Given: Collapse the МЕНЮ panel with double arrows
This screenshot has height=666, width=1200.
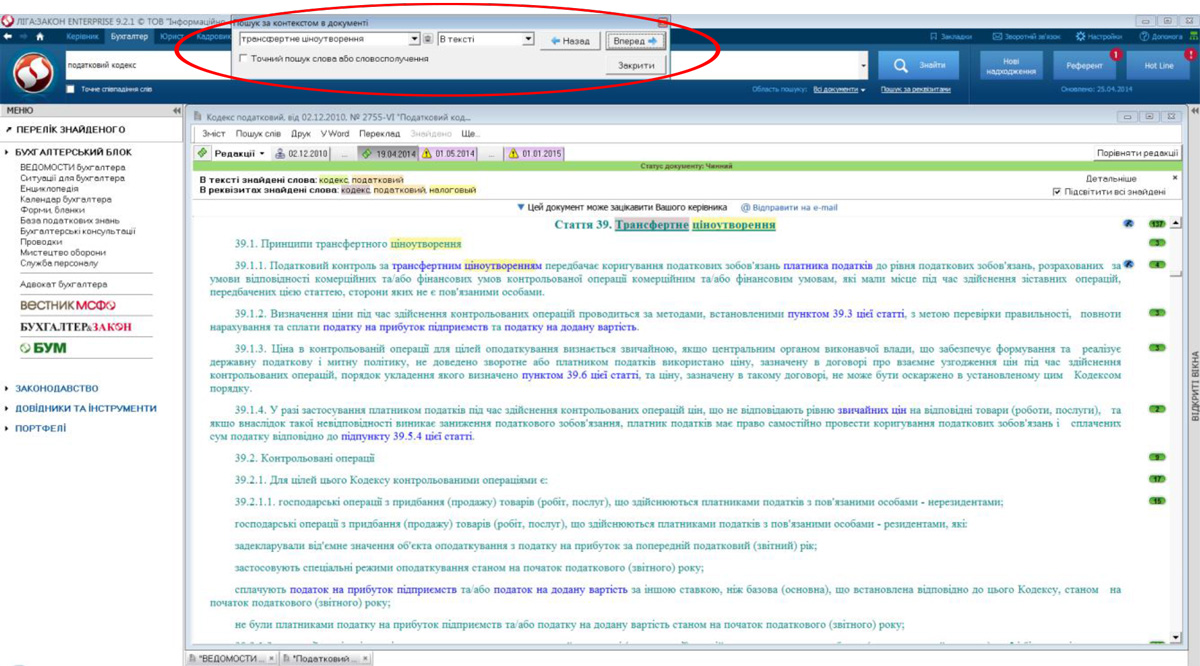Looking at the screenshot, I should tap(177, 110).
